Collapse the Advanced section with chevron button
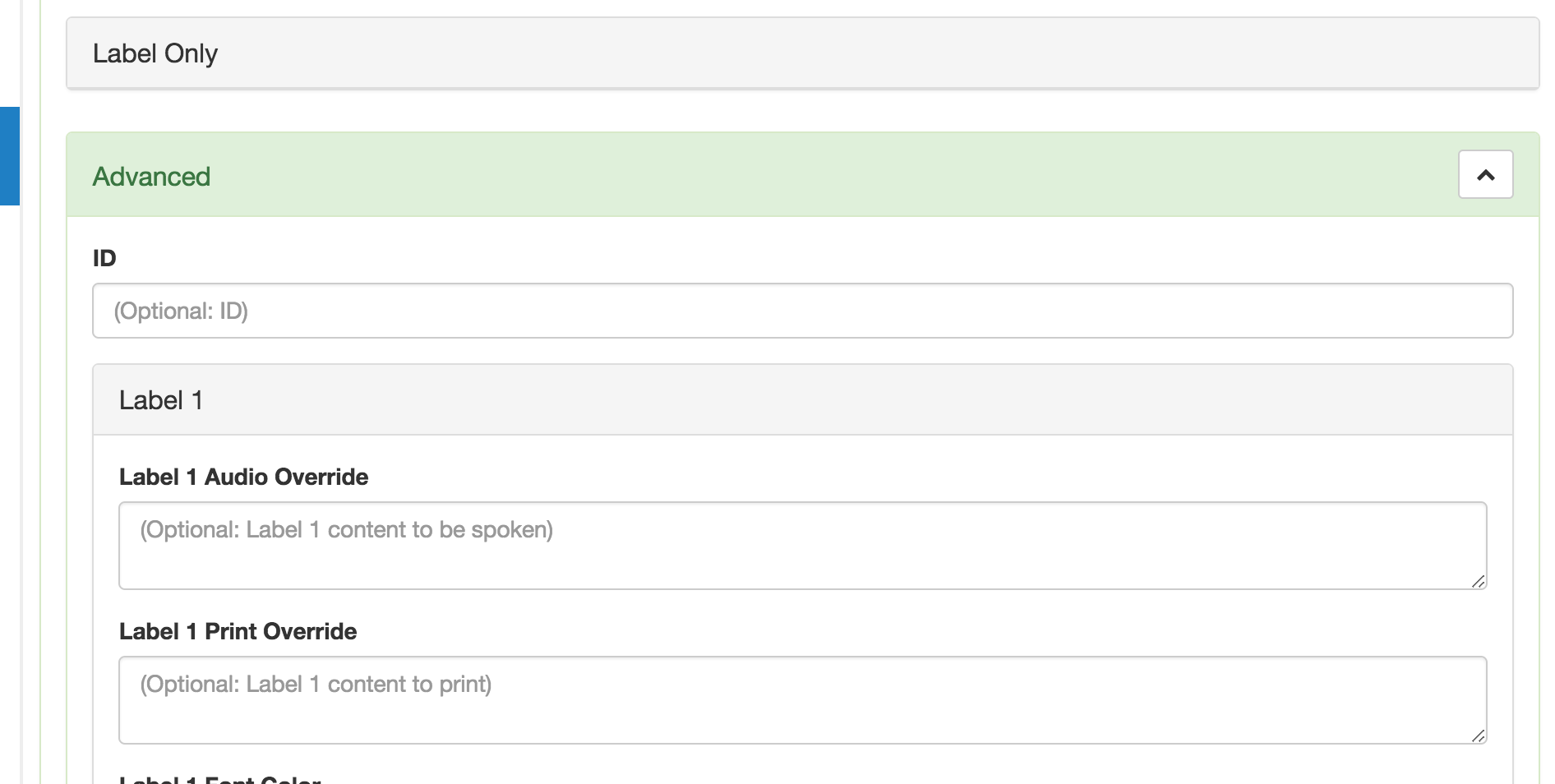The image size is (1555, 784). pos(1485,174)
